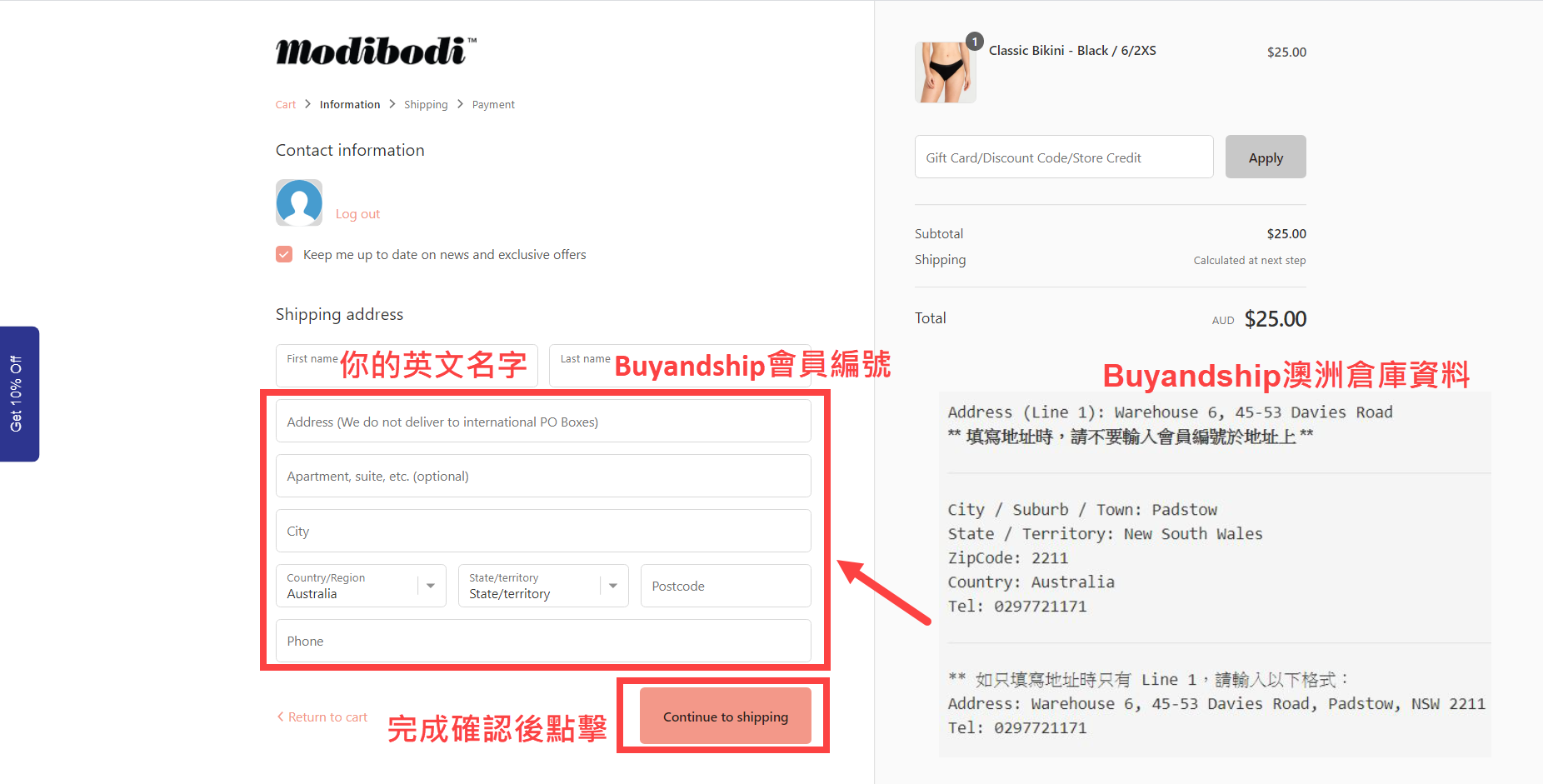Click the State/territory dropdown arrow

point(613,586)
